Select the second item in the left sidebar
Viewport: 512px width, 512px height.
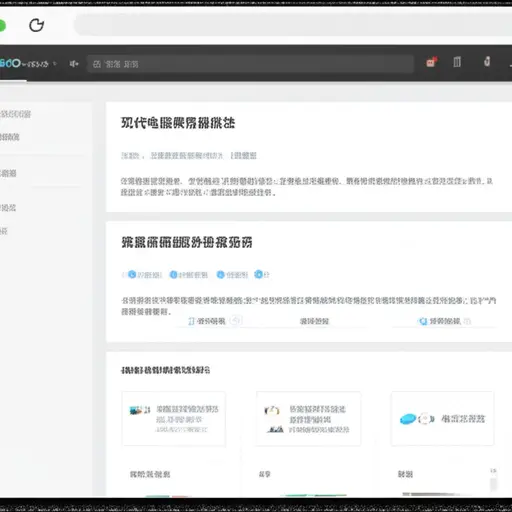click(x=10, y=137)
